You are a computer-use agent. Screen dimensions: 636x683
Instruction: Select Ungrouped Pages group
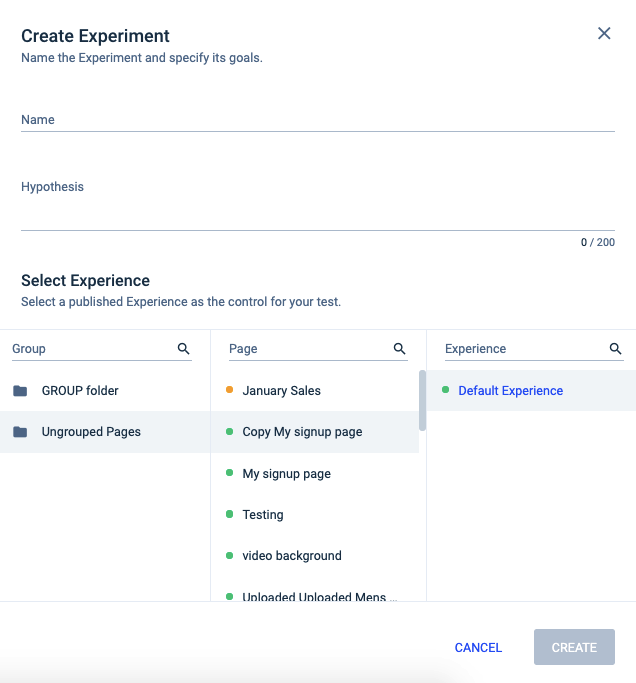(91, 432)
